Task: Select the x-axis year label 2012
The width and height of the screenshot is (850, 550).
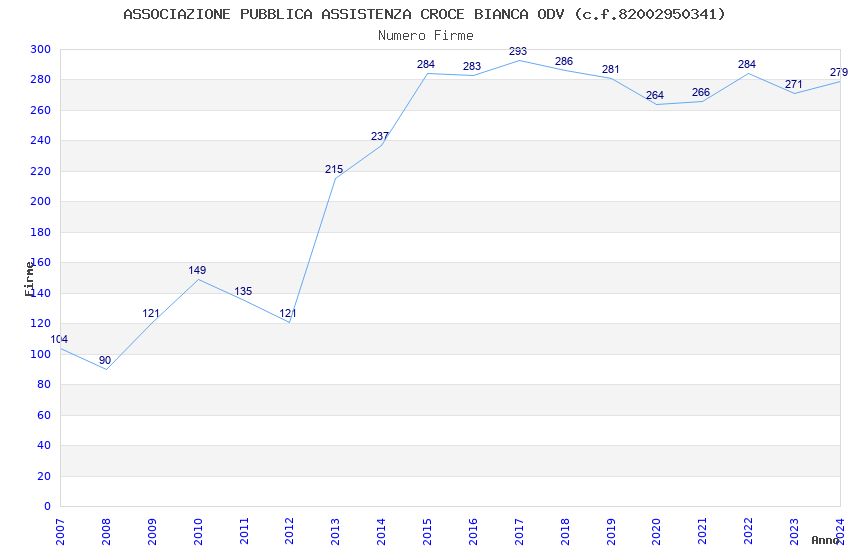Action: [x=289, y=532]
